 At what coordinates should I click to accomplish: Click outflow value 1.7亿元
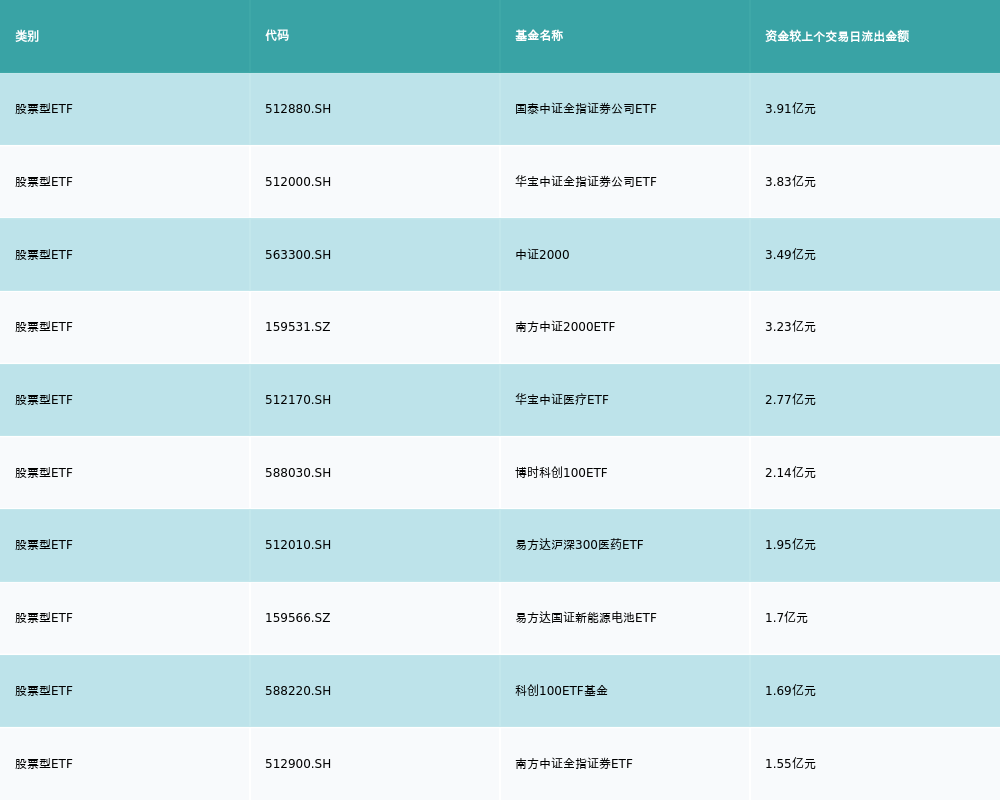tap(786, 618)
